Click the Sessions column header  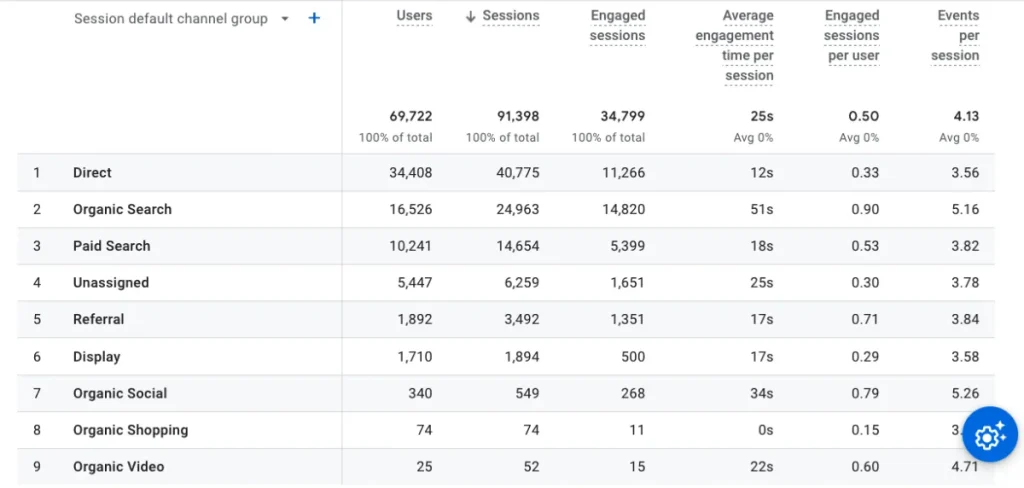tap(510, 16)
